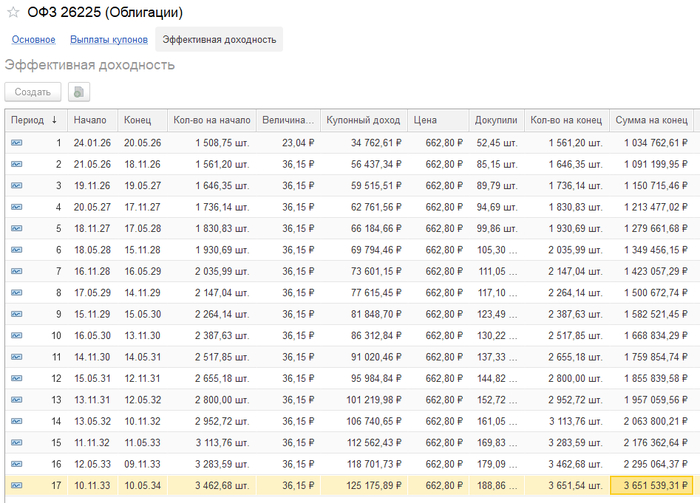
Task: Select the highlighted cell 3 651 539,31 ₽
Action: [652, 484]
